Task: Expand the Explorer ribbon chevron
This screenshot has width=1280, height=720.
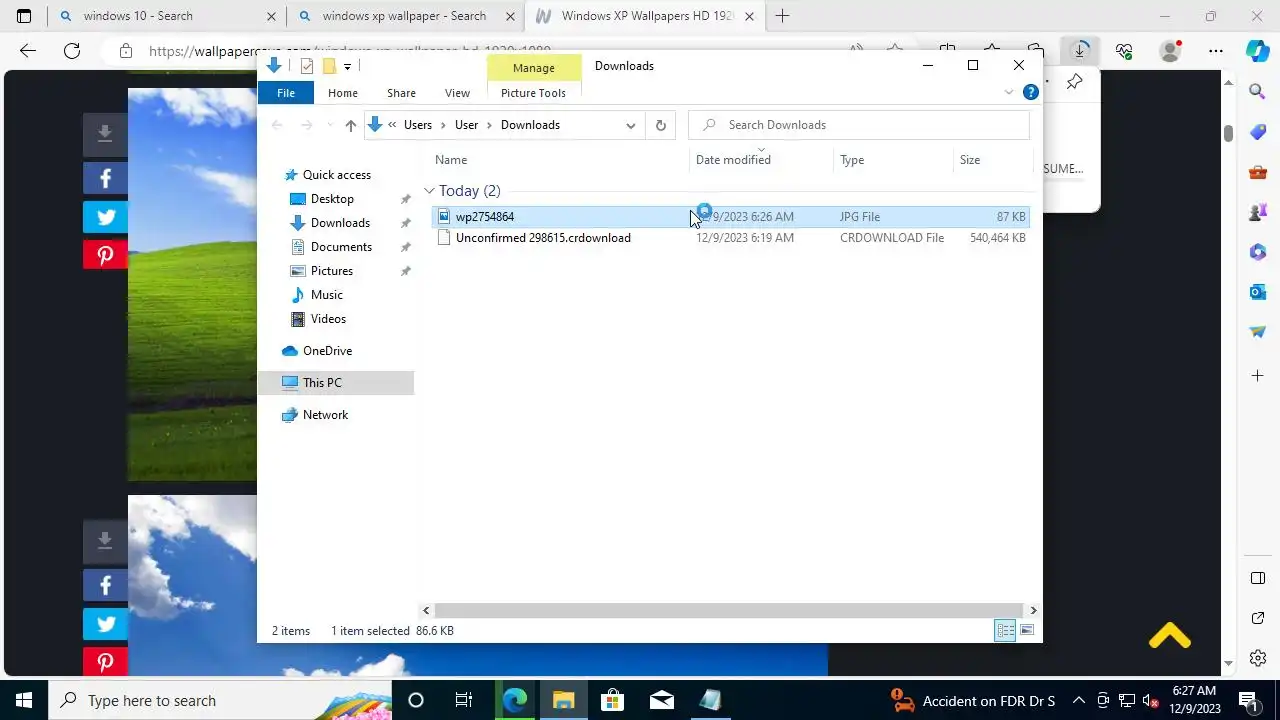Action: (x=1008, y=92)
